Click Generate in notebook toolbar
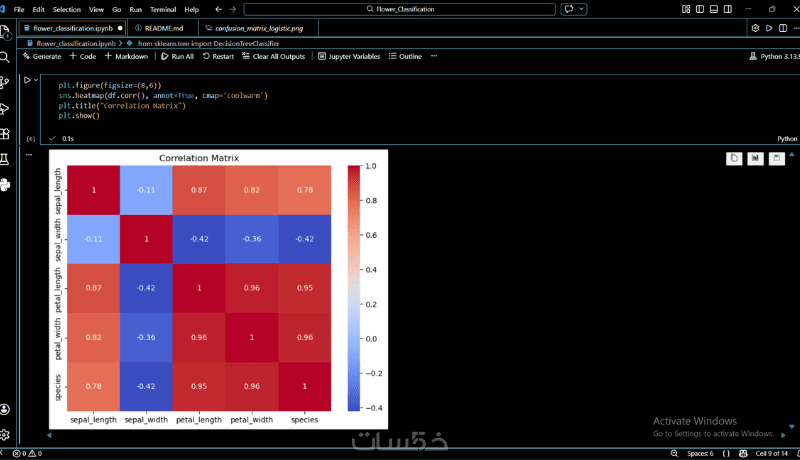 (42, 56)
